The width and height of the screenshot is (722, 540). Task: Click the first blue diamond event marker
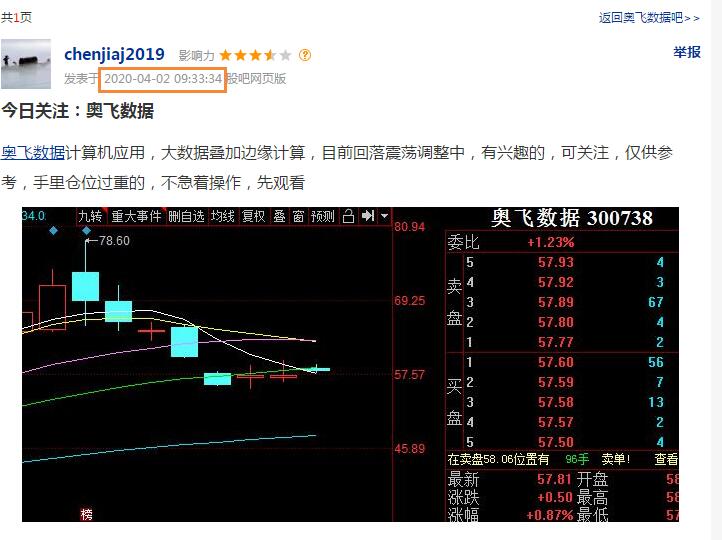coord(53,231)
